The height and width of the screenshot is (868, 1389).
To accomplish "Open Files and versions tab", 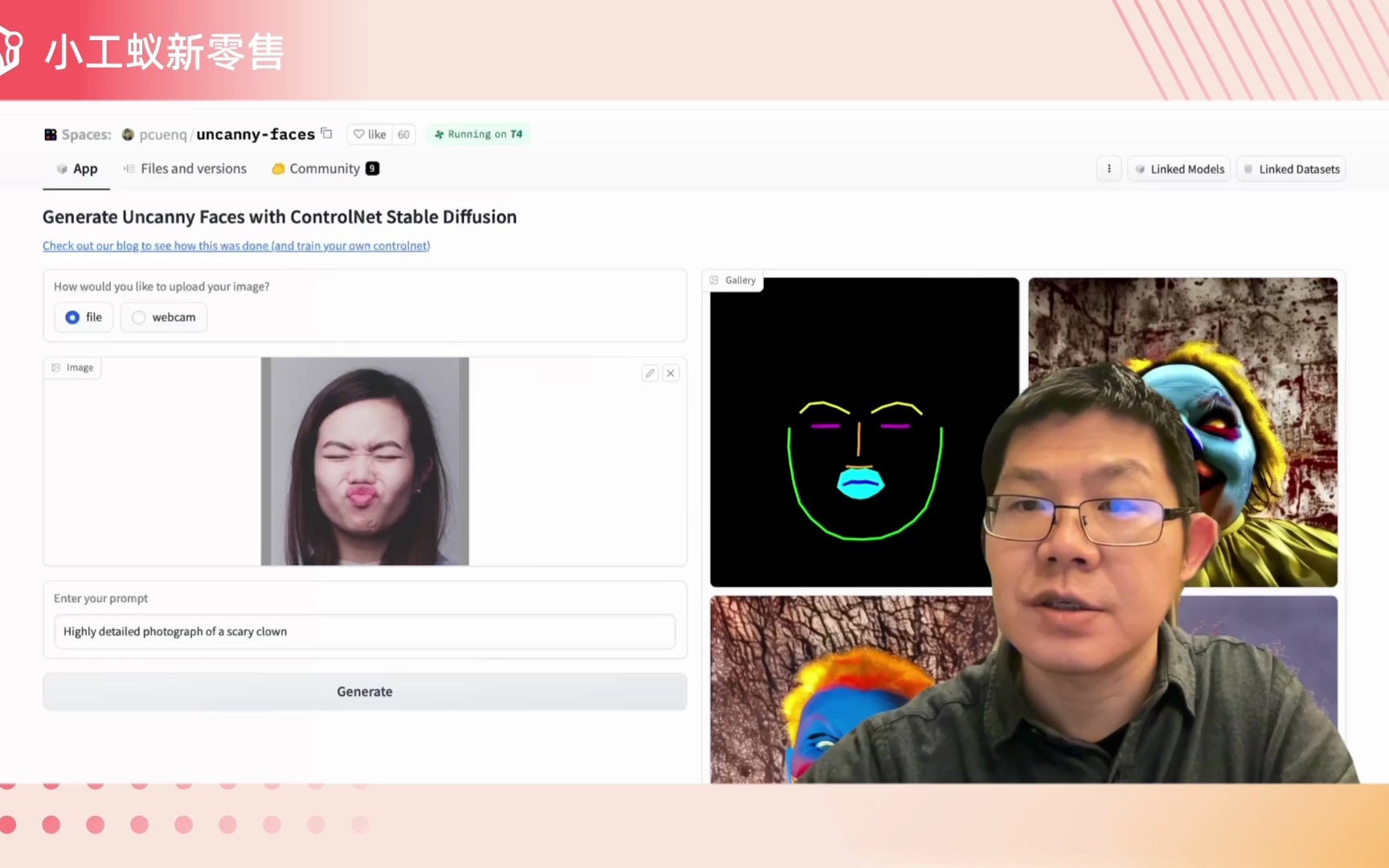I will coord(185,169).
